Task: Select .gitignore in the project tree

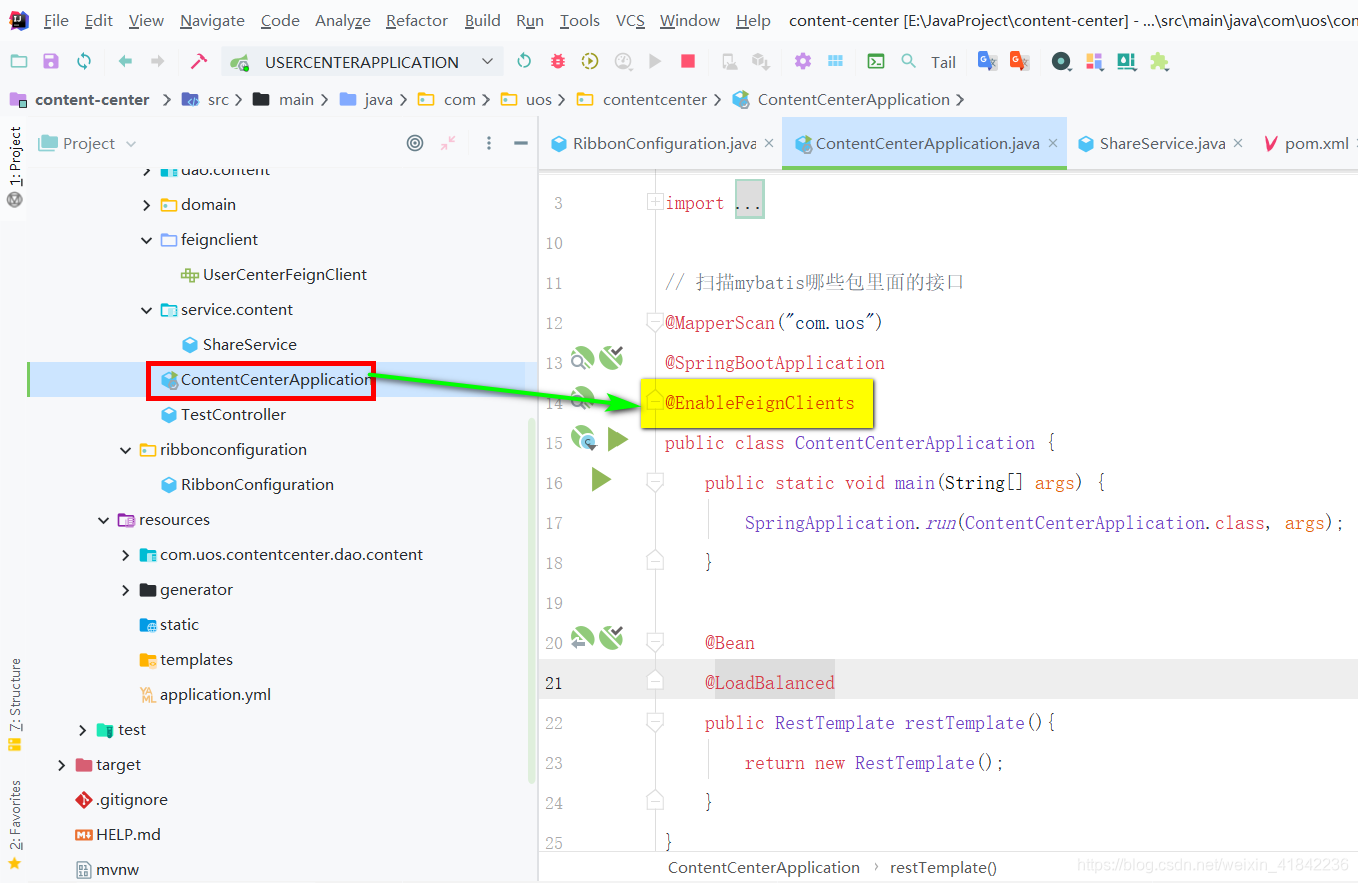Action: [x=131, y=800]
